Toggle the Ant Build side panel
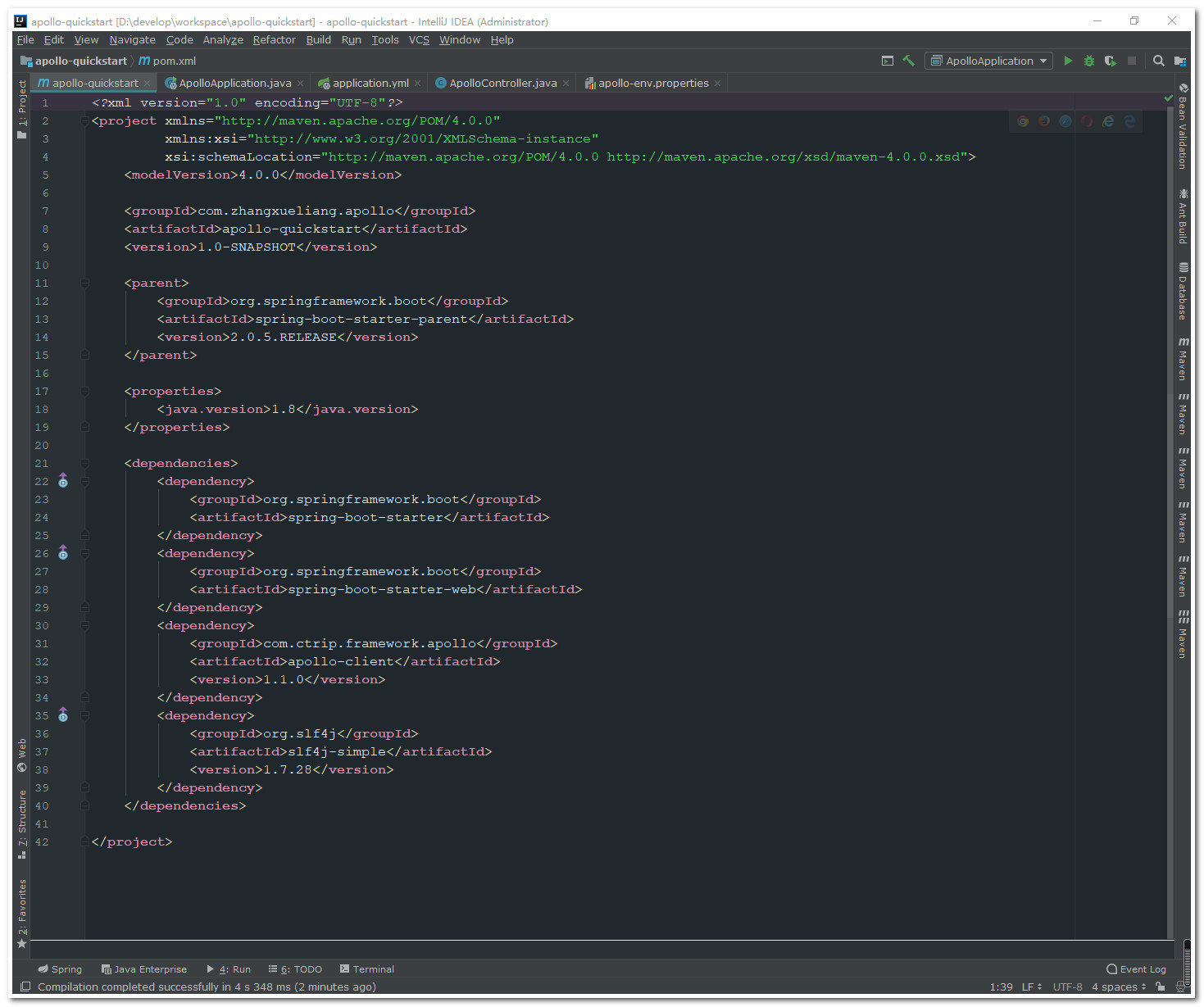Viewport: 1204px width, 1007px height. [1183, 216]
